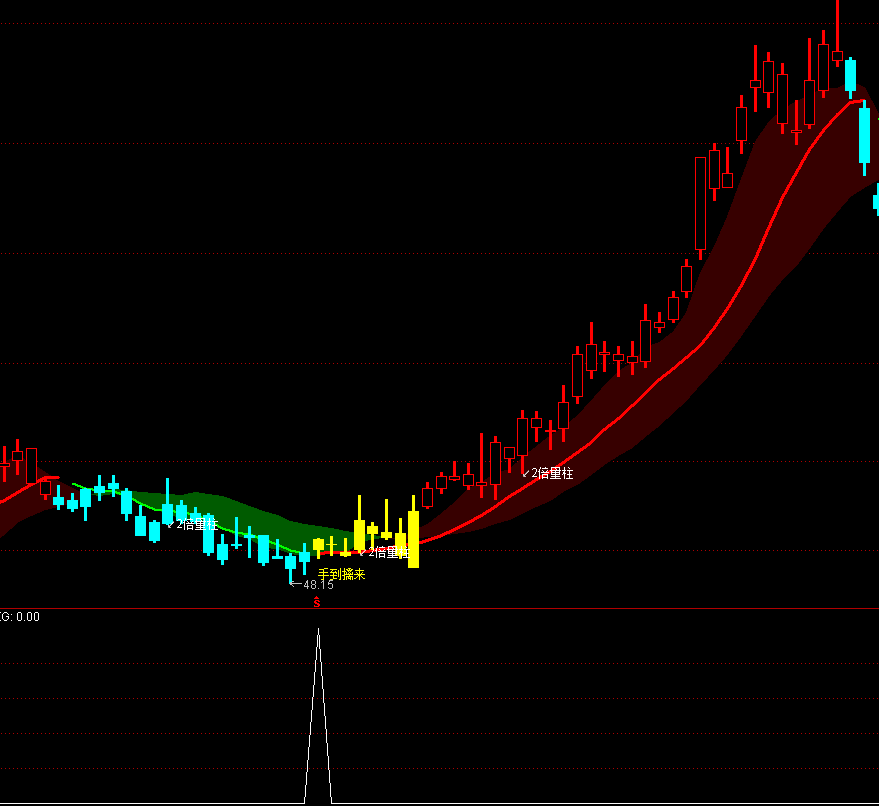
Task: Click the 48.15 low price label
Action: tap(318, 585)
